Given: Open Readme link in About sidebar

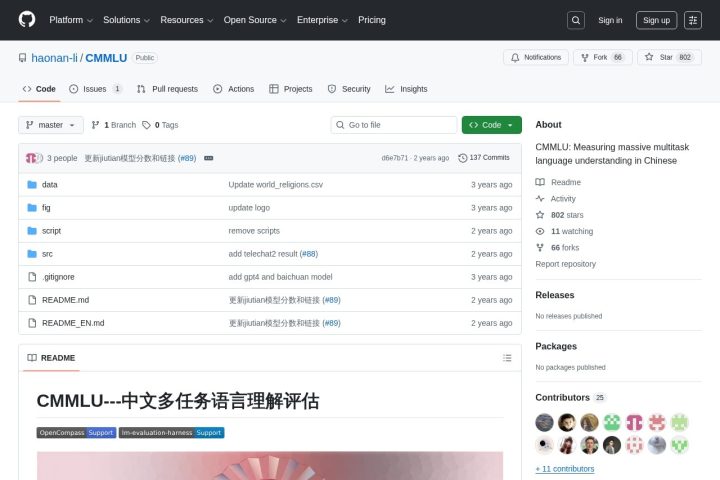Looking at the screenshot, I should (x=558, y=182).
